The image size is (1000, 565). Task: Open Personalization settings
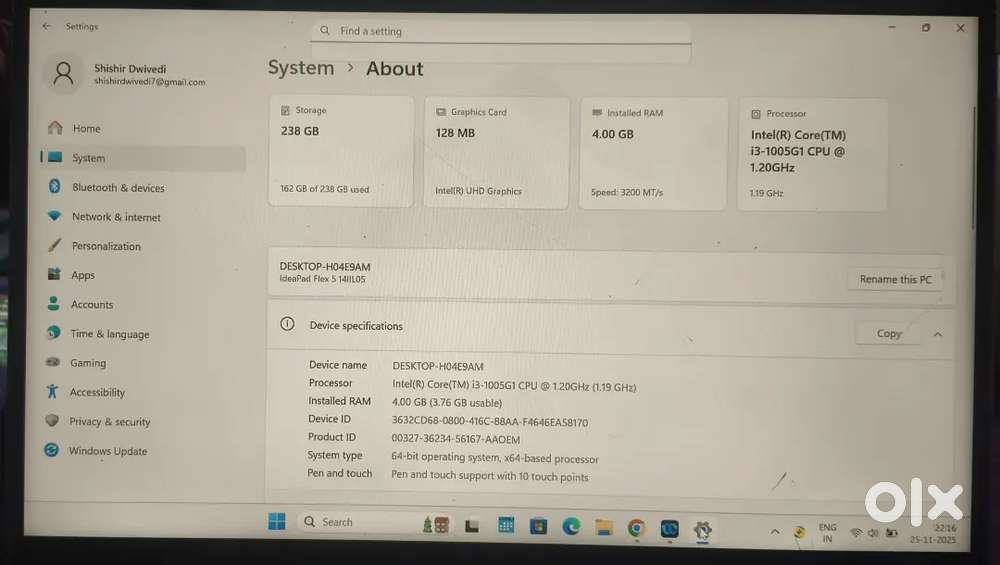coord(105,246)
